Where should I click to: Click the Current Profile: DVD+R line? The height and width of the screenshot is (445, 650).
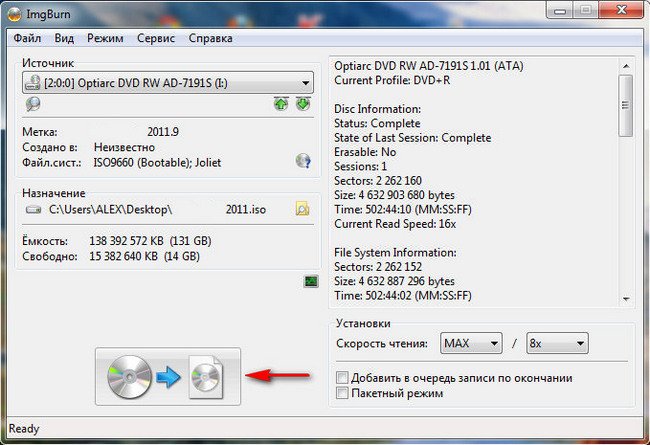[392, 80]
